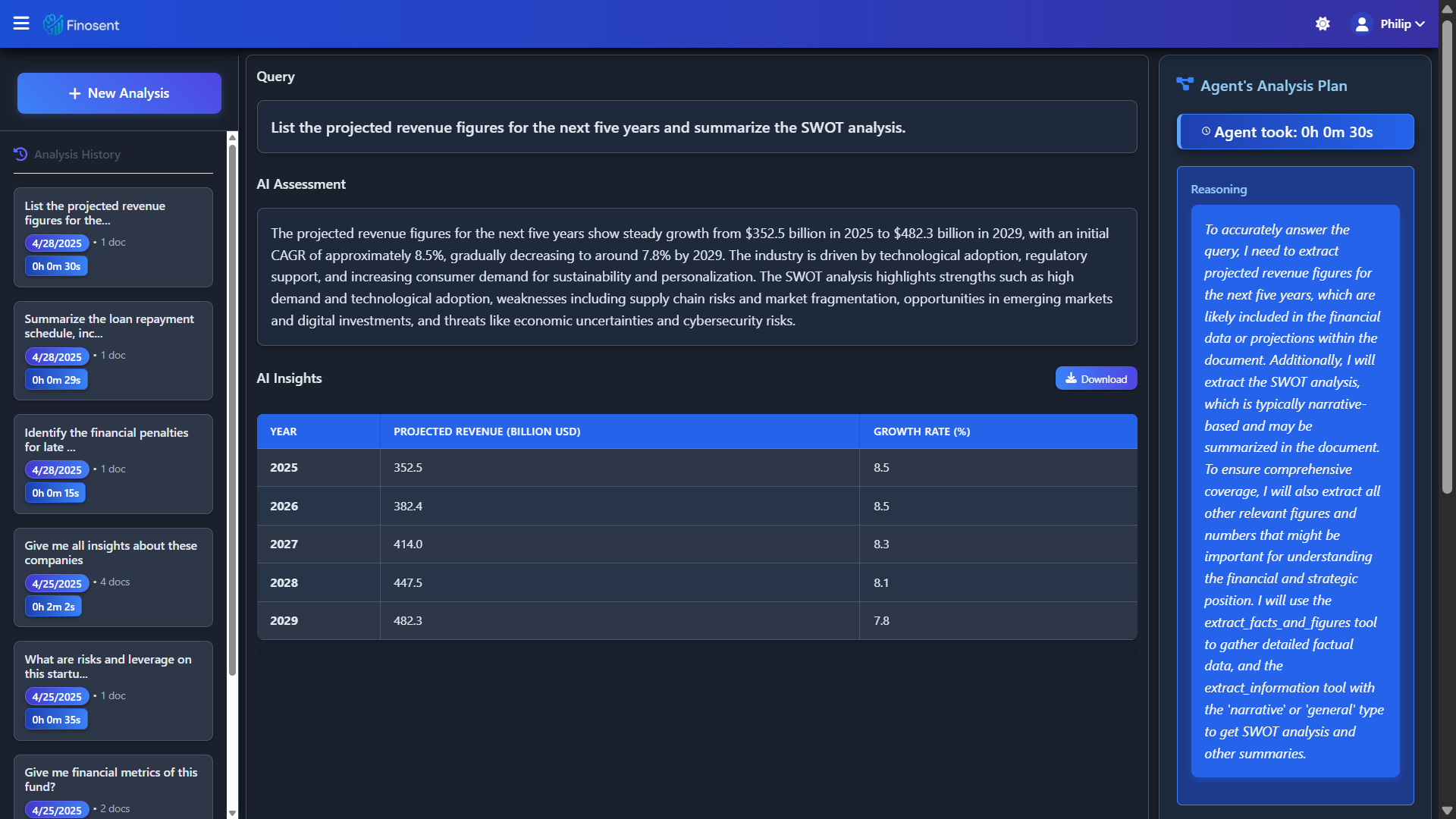Viewport: 1456px width, 819px height.
Task: Click the 4 docs label
Action: [115, 582]
